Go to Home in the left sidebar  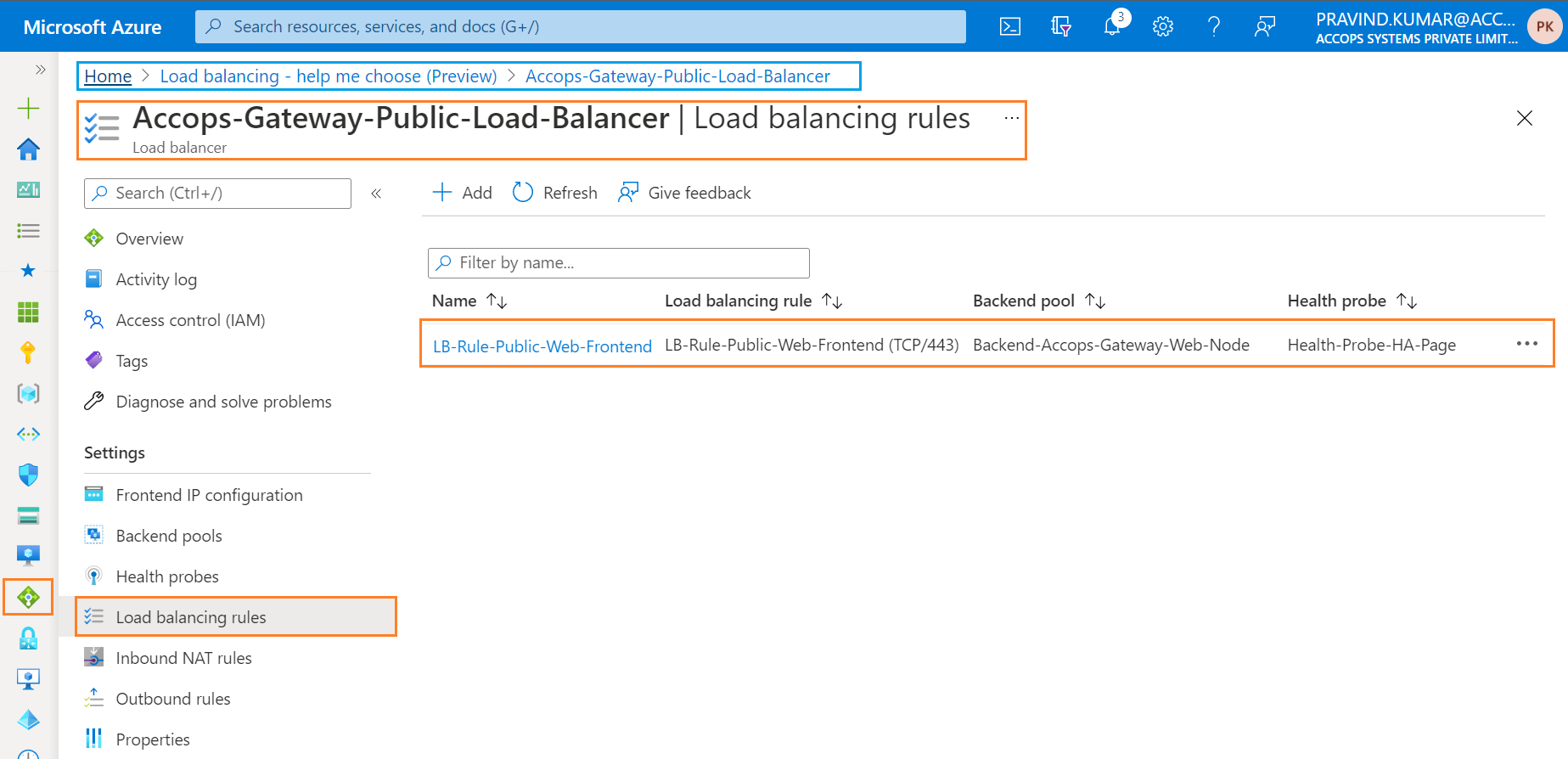(x=28, y=149)
